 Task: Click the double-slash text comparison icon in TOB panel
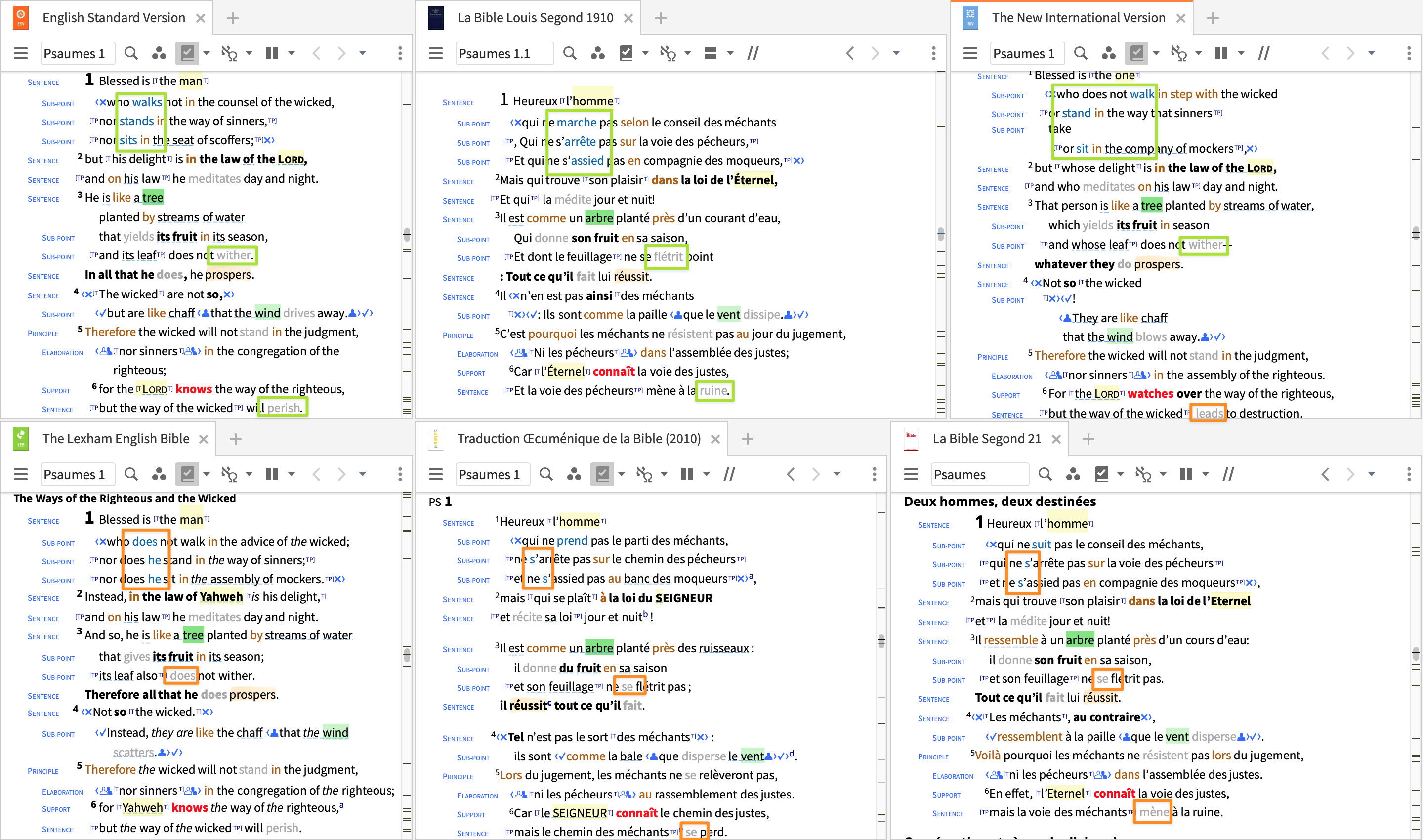(729, 474)
